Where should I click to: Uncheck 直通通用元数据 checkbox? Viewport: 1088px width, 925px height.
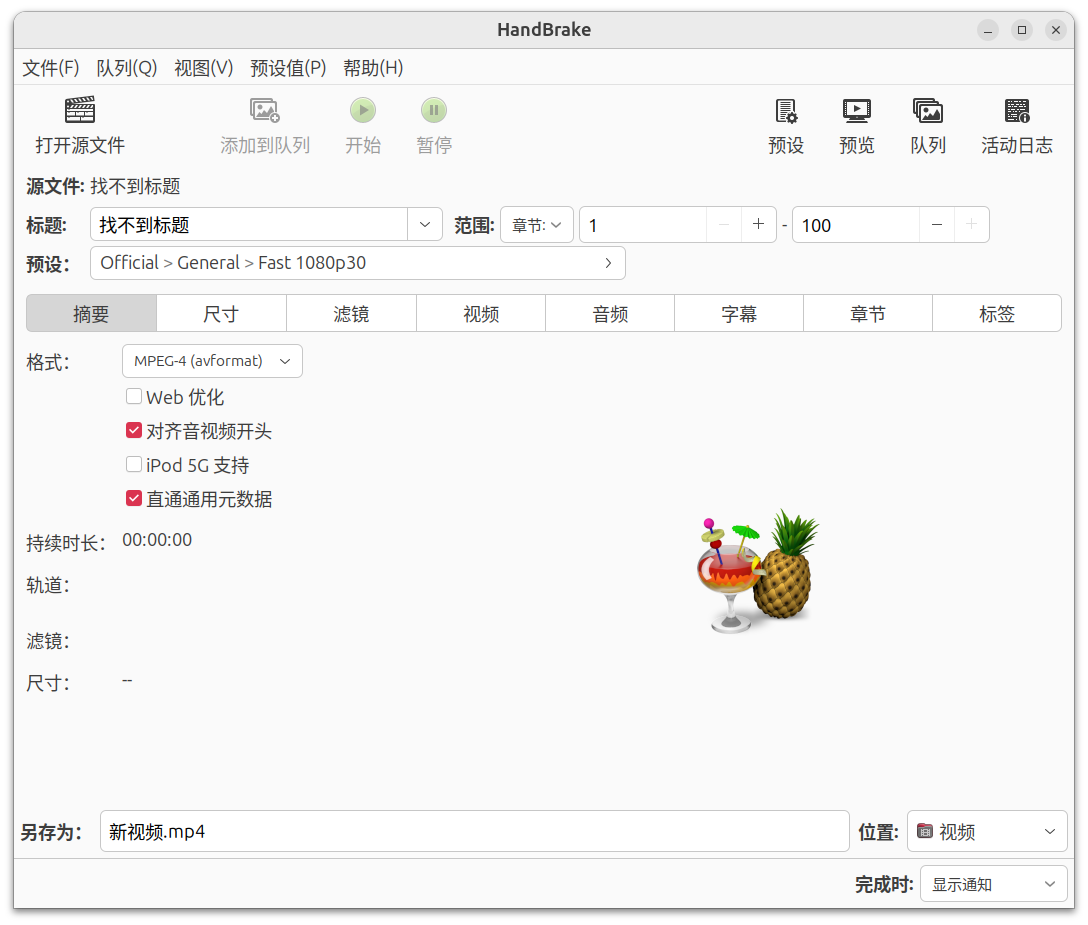tap(134, 498)
